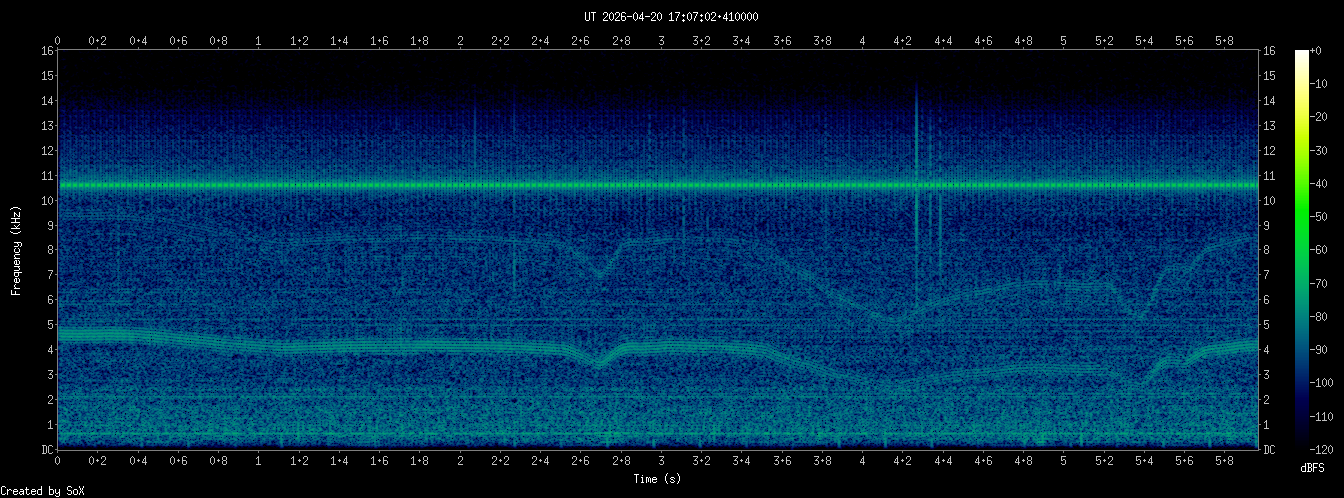Select the "Time (s)" axis label
1344x498 pixels.
tap(660, 479)
